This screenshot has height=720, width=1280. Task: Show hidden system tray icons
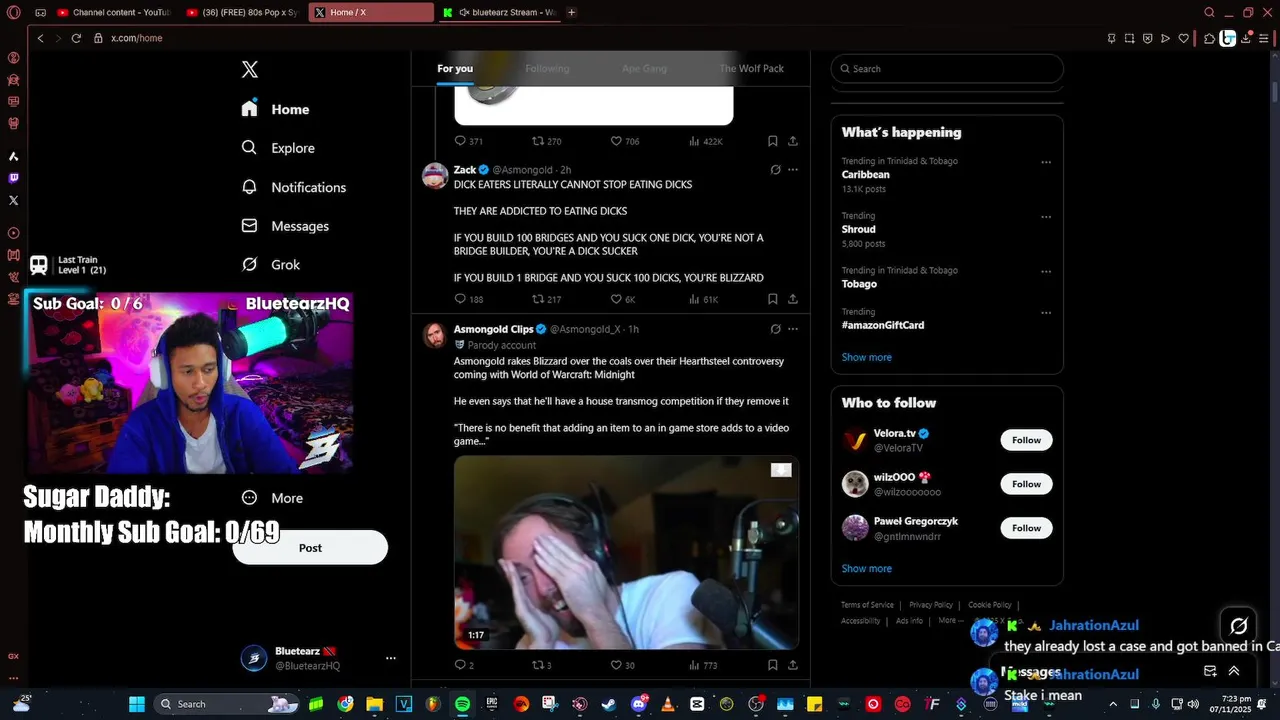[1113, 704]
